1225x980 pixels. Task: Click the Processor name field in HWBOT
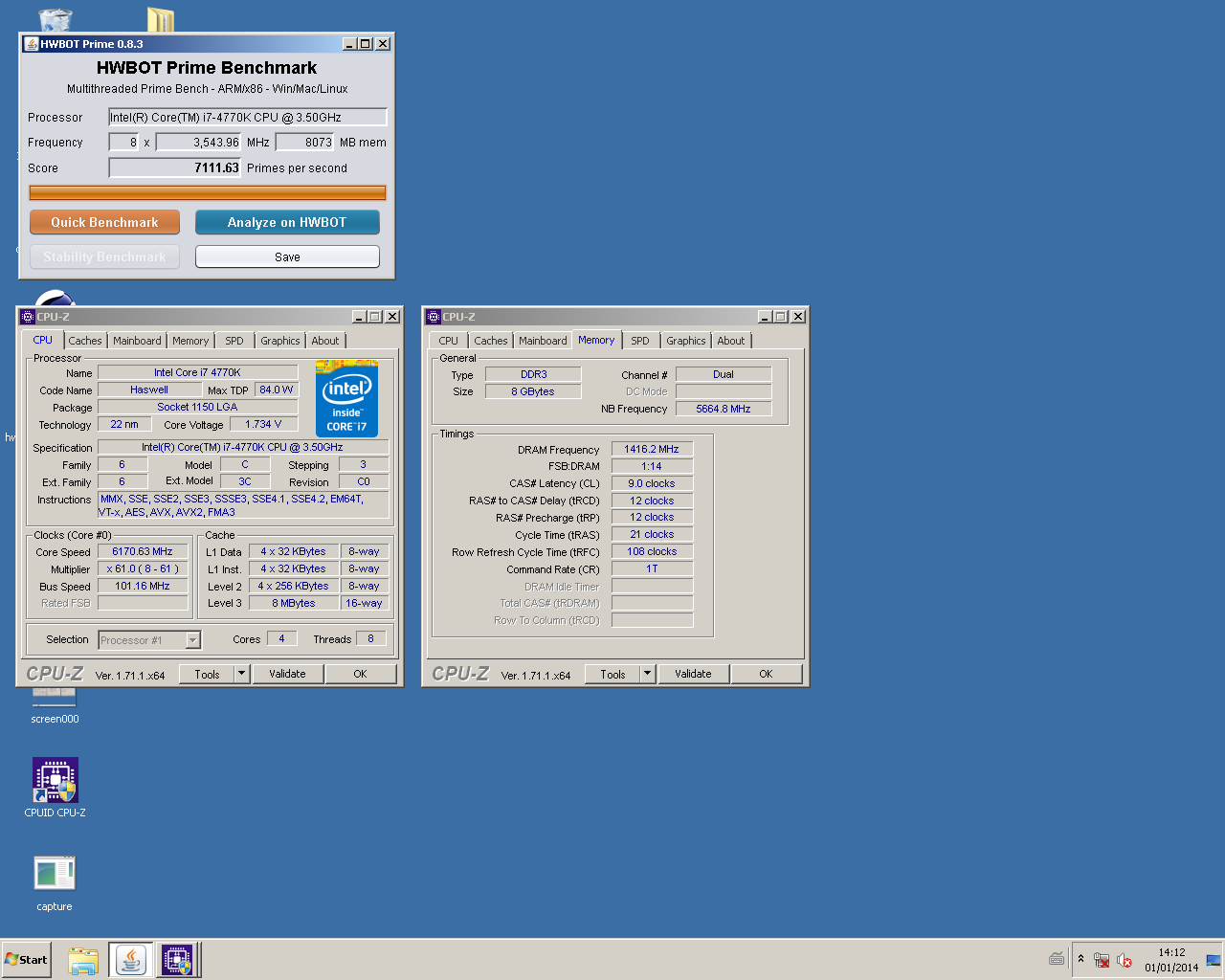pyautogui.click(x=248, y=118)
